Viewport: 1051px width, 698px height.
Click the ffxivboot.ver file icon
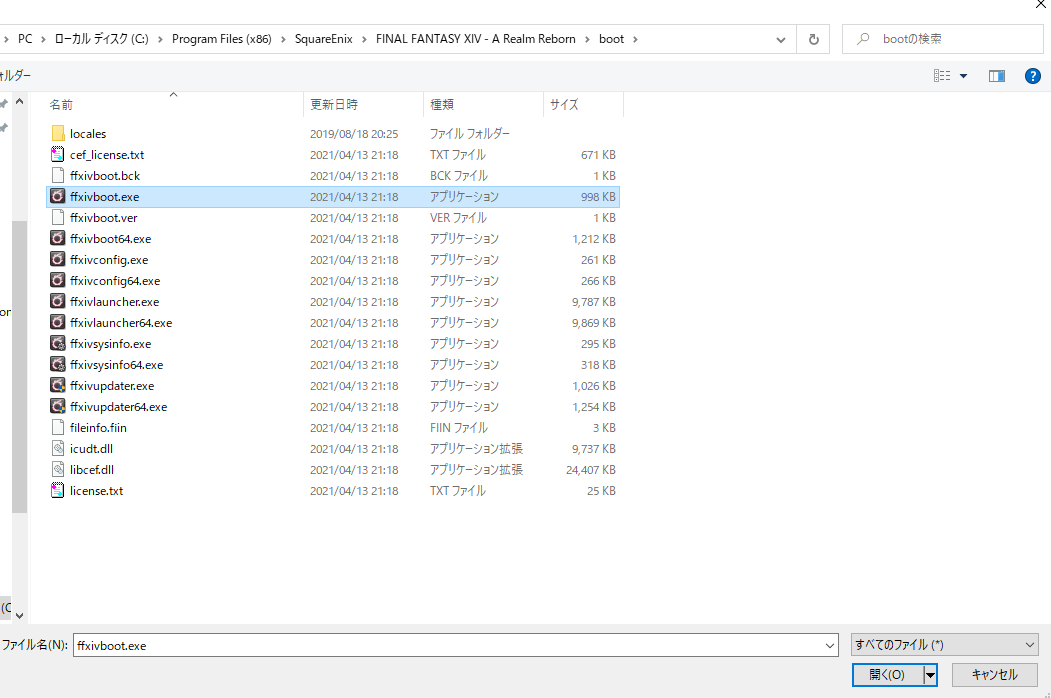pos(58,217)
